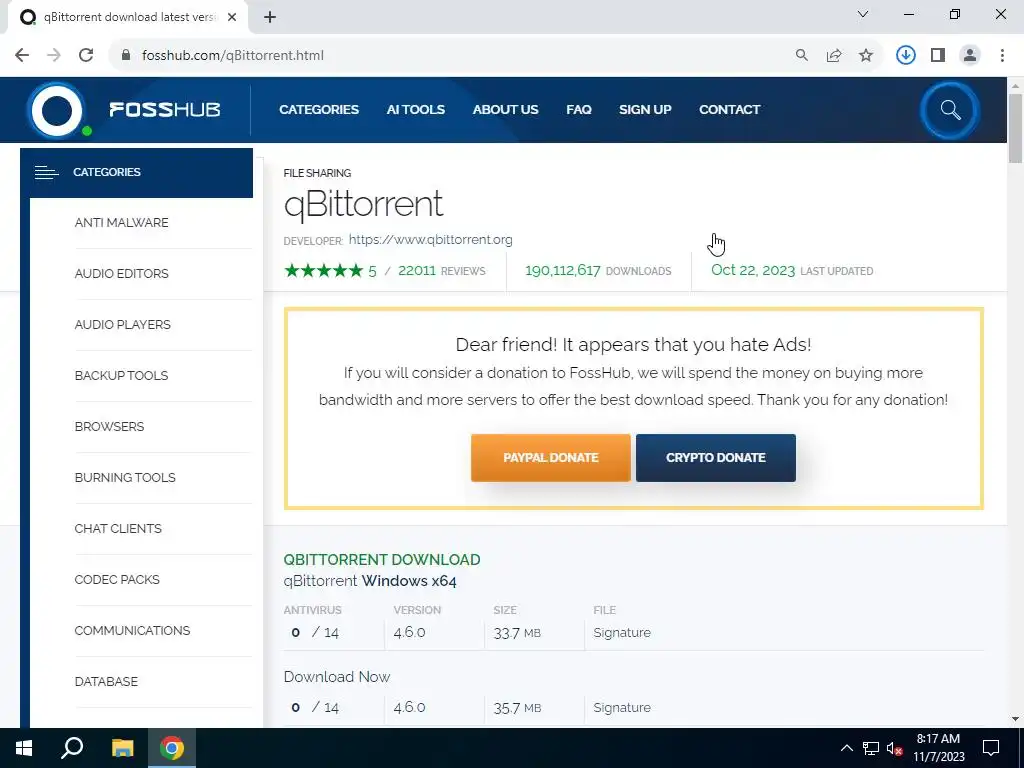
Task: Click the Chrome taskbar icon
Action: tap(172, 748)
